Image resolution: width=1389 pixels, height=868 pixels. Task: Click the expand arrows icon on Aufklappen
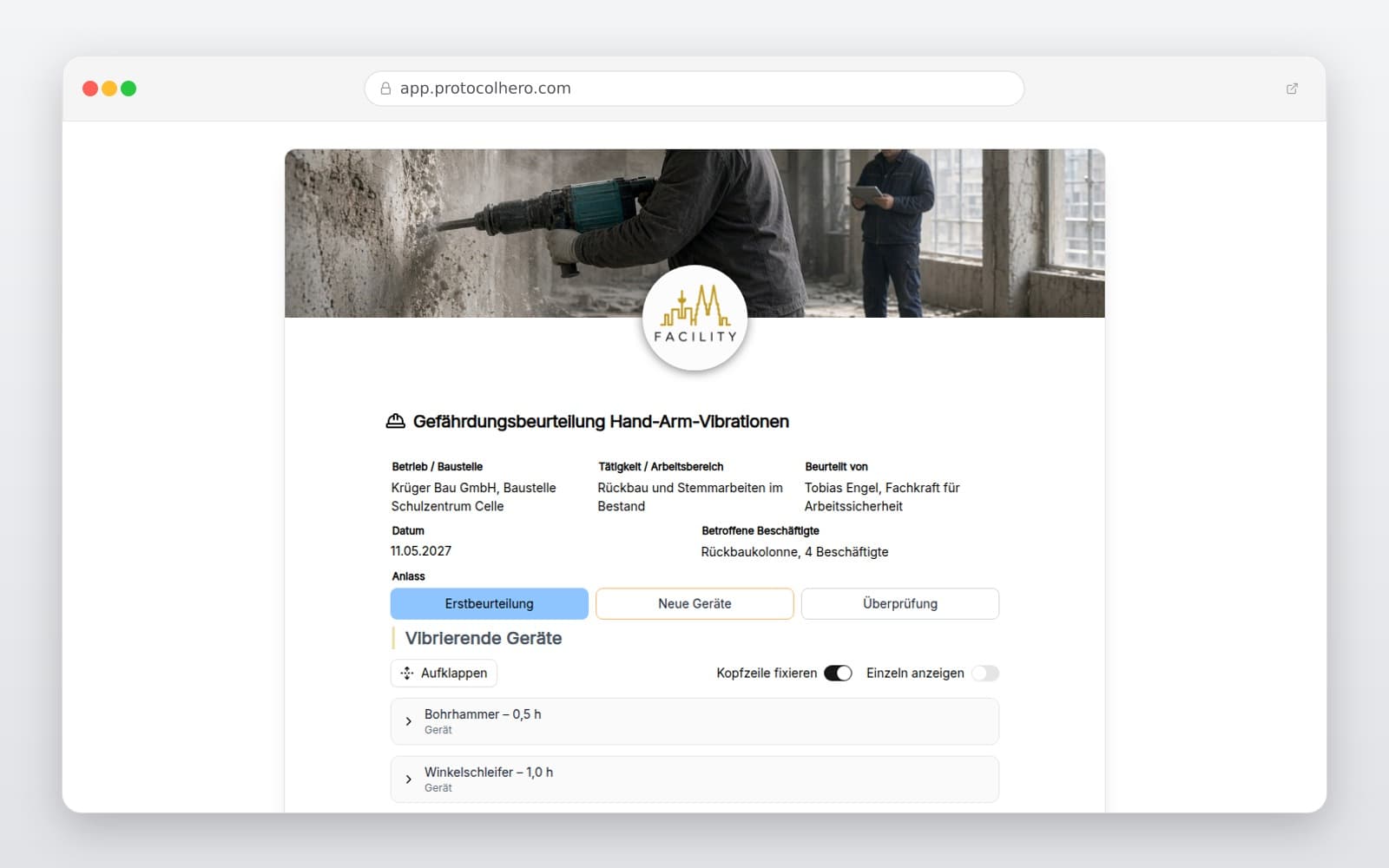point(407,673)
